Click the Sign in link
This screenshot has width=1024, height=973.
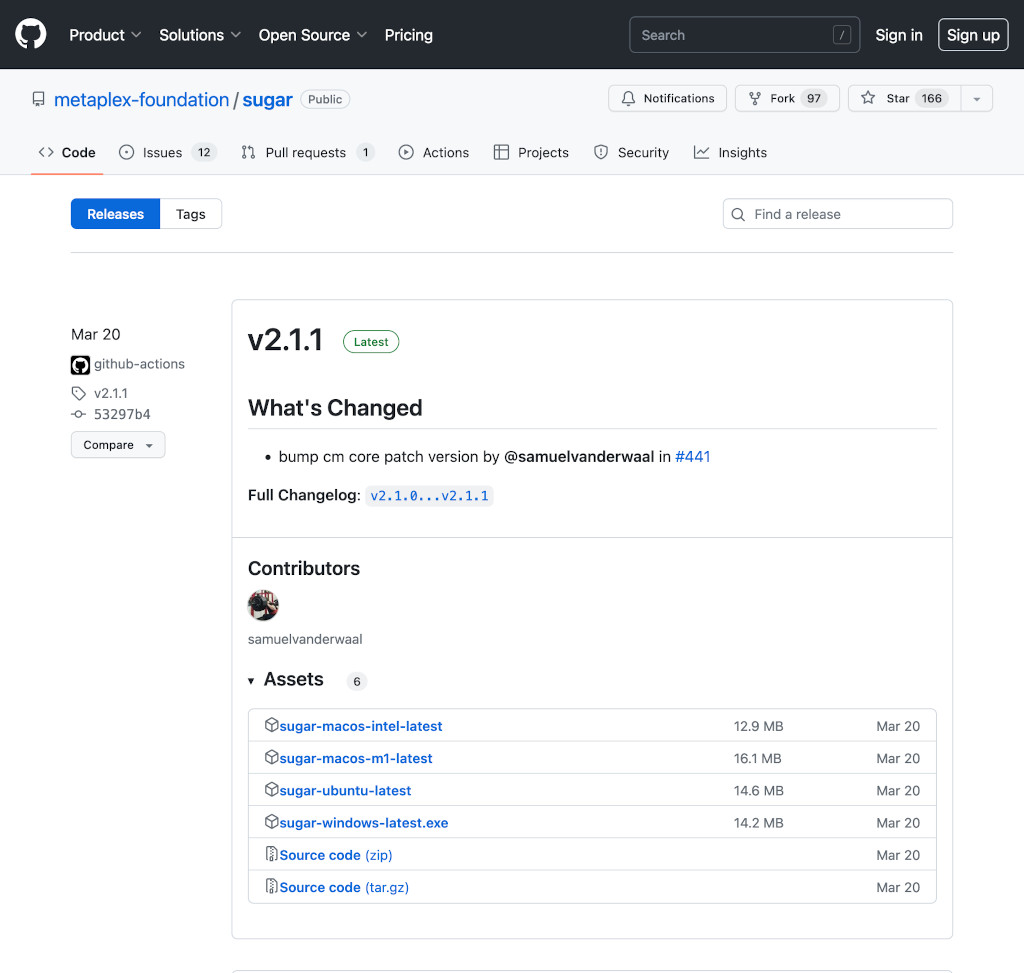pyautogui.click(x=899, y=35)
